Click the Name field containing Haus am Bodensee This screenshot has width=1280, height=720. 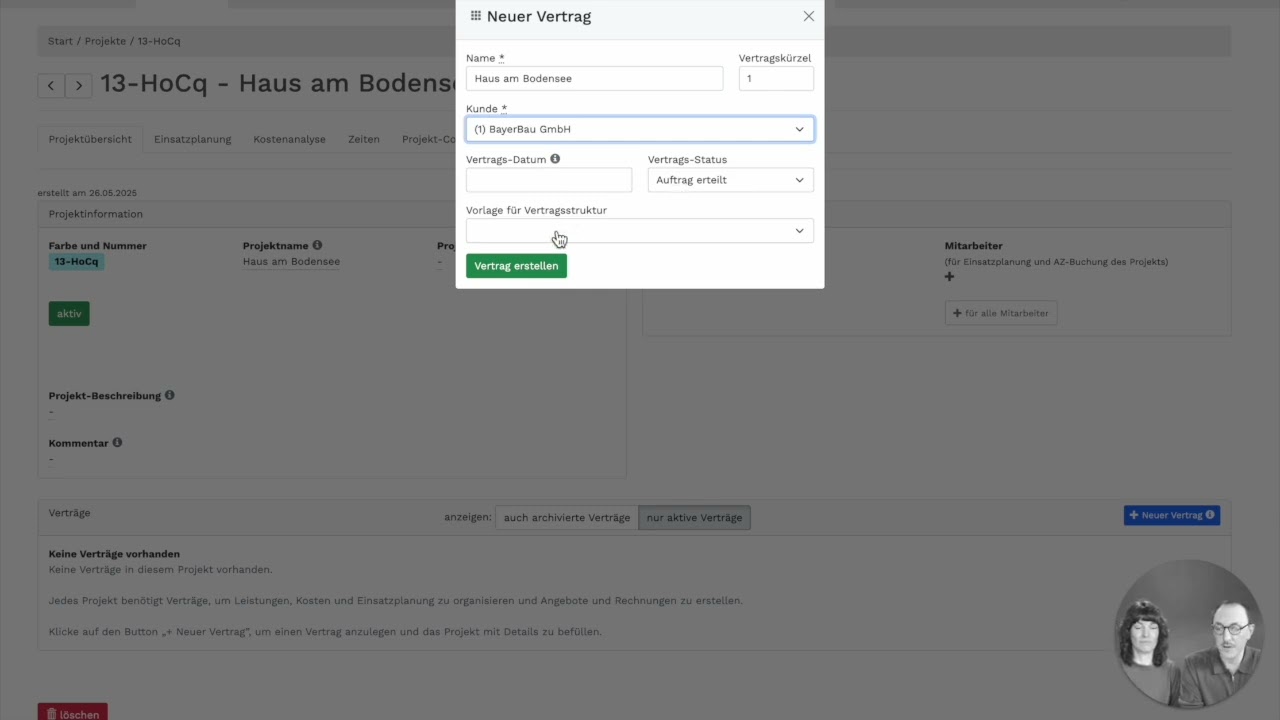pos(594,79)
